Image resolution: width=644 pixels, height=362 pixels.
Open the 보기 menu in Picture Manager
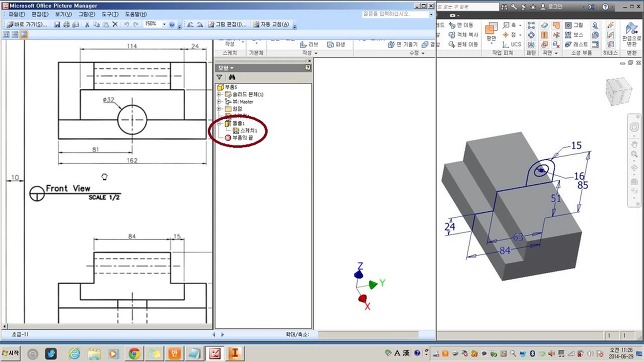(63, 14)
